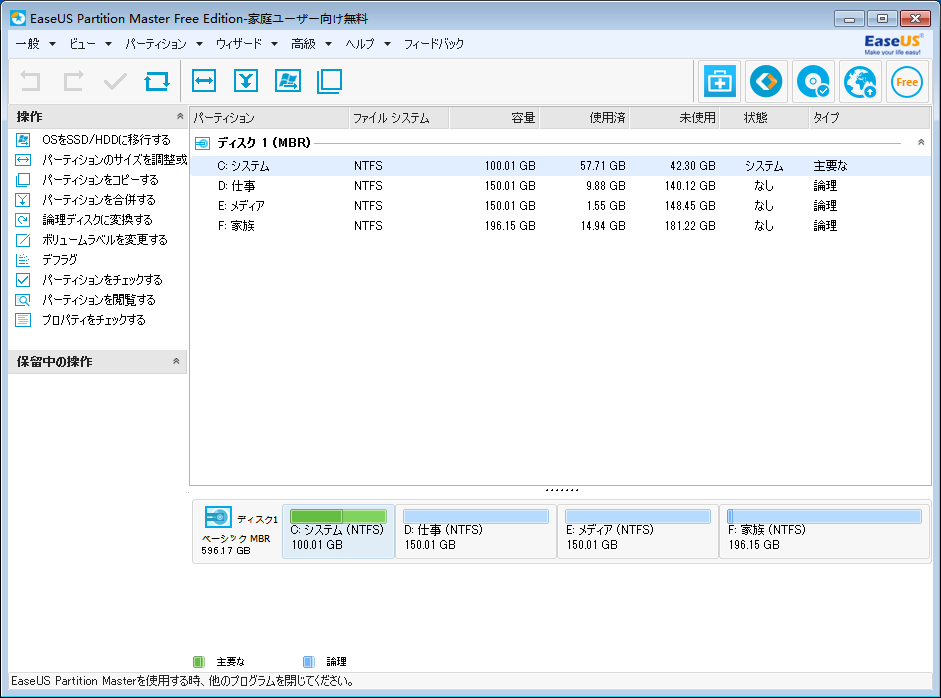Open the orange diamond data recovery icon
The height and width of the screenshot is (698, 941).
[x=766, y=81]
